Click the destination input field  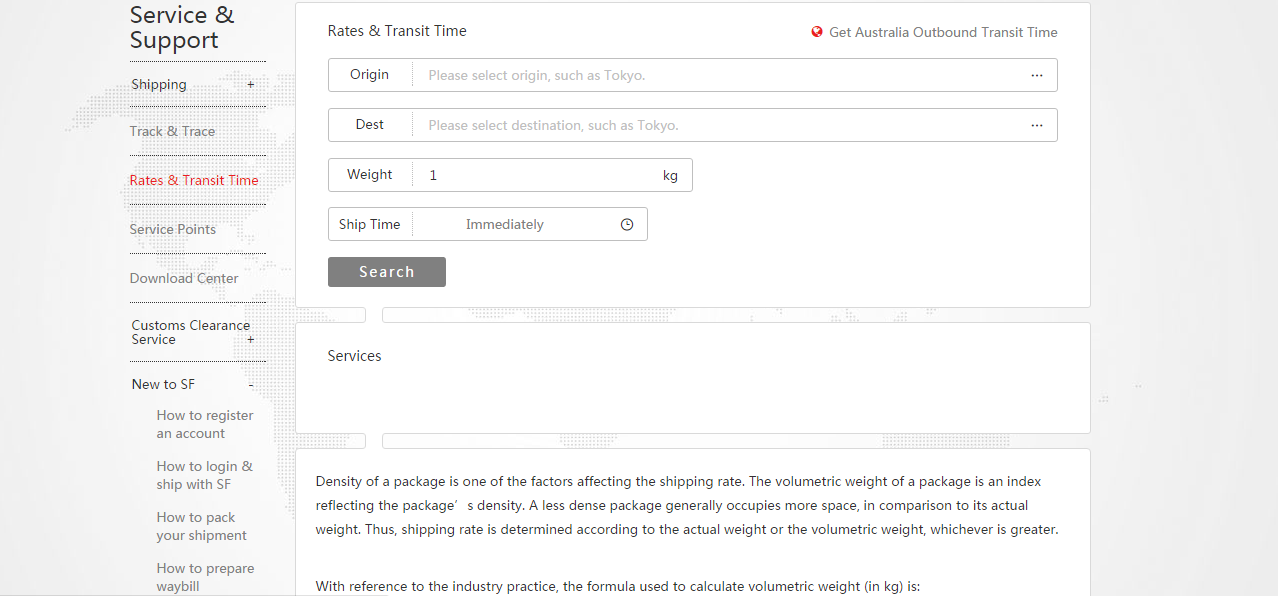720,125
